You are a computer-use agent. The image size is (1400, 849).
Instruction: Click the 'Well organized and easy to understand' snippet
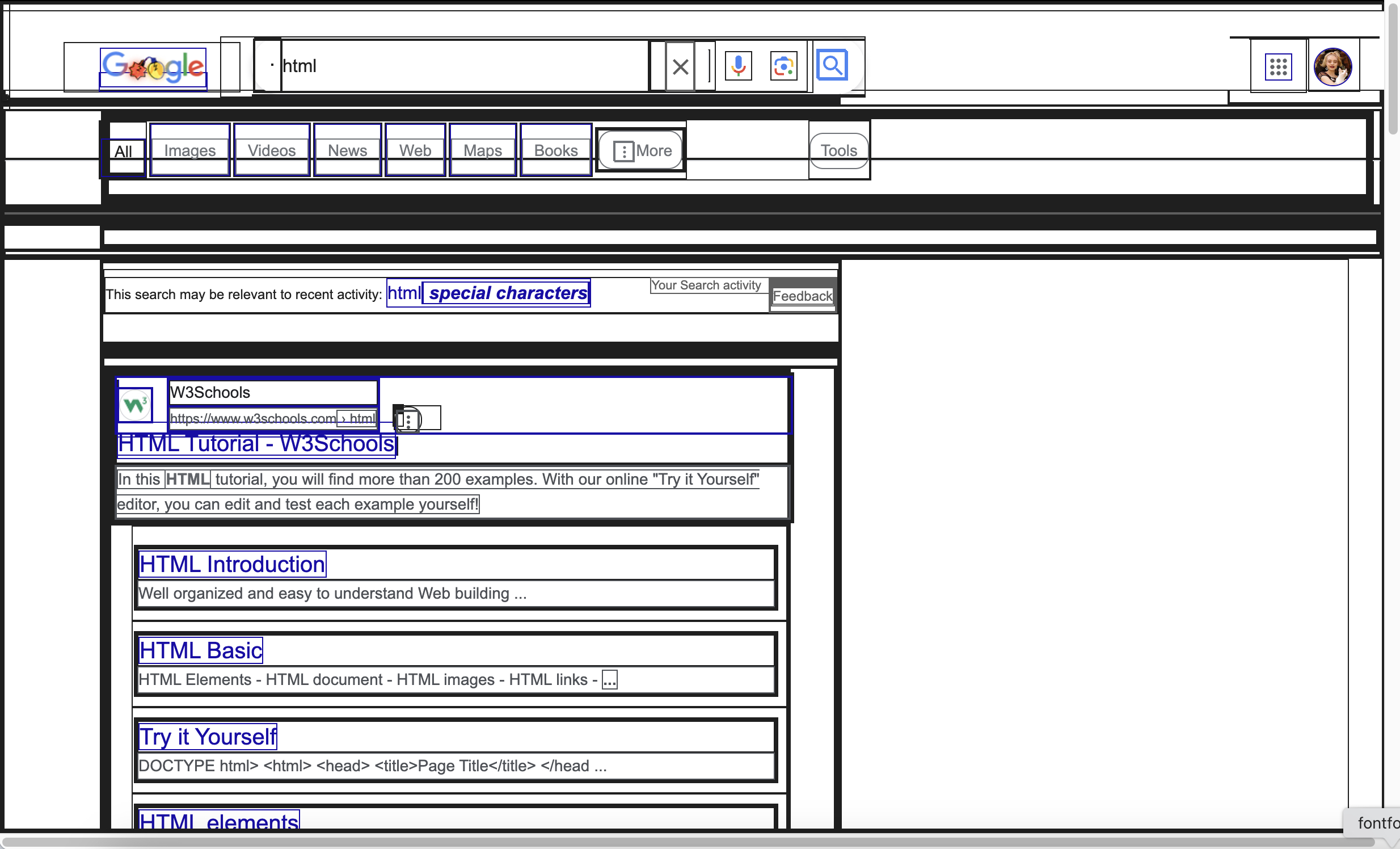[332, 593]
